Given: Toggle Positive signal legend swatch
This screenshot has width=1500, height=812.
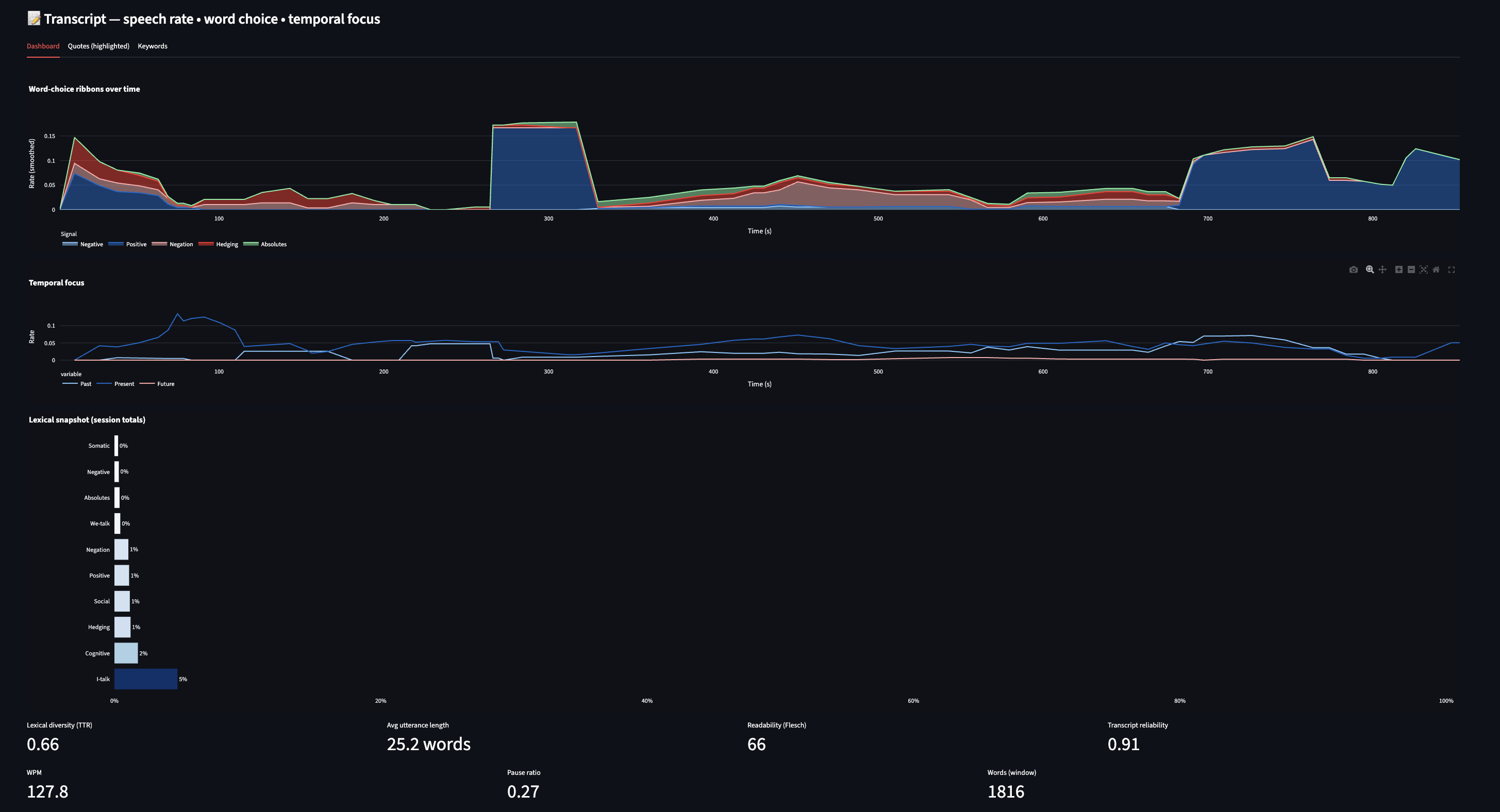Looking at the screenshot, I should coord(116,244).
